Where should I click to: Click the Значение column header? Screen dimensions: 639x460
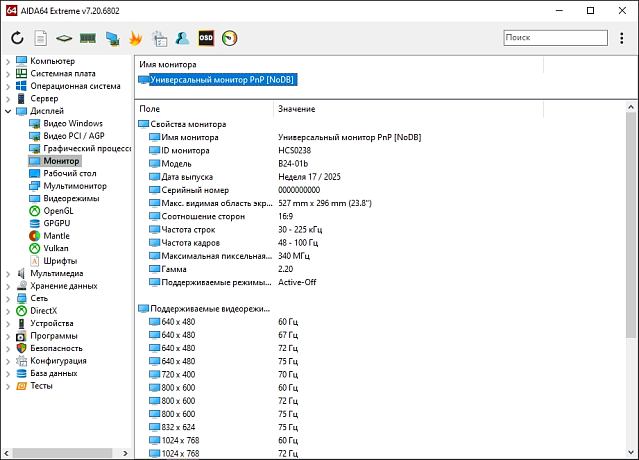[x=297, y=108]
